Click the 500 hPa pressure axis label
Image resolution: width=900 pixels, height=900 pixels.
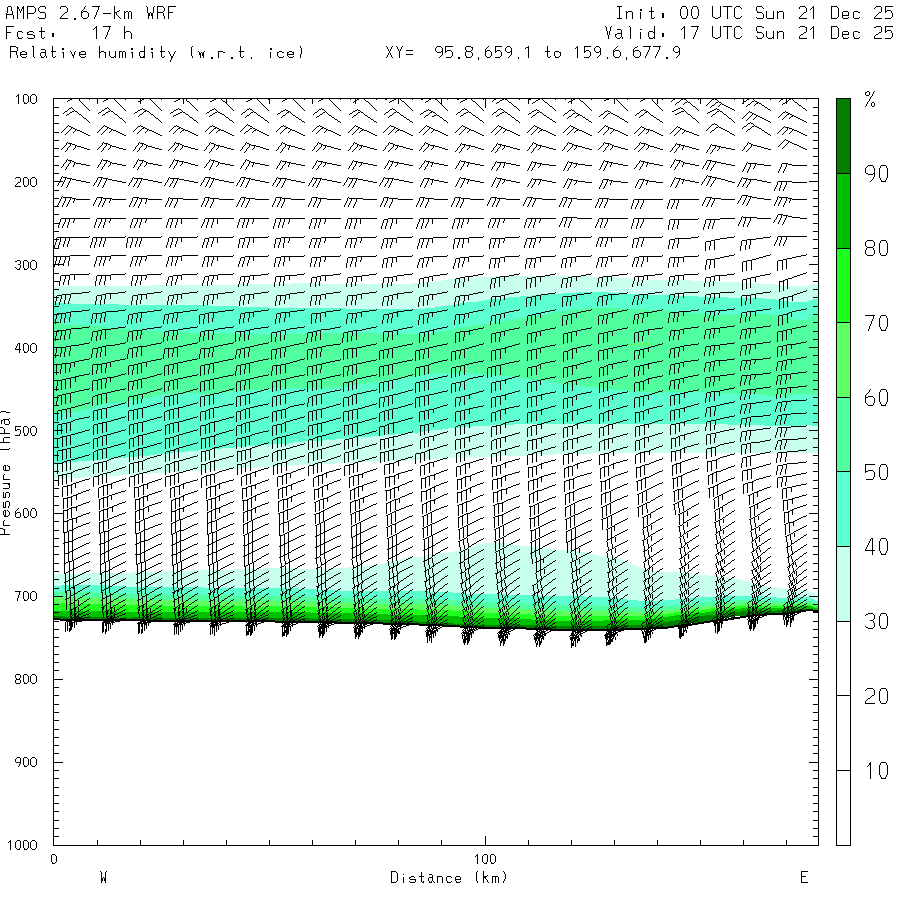(x=26, y=431)
